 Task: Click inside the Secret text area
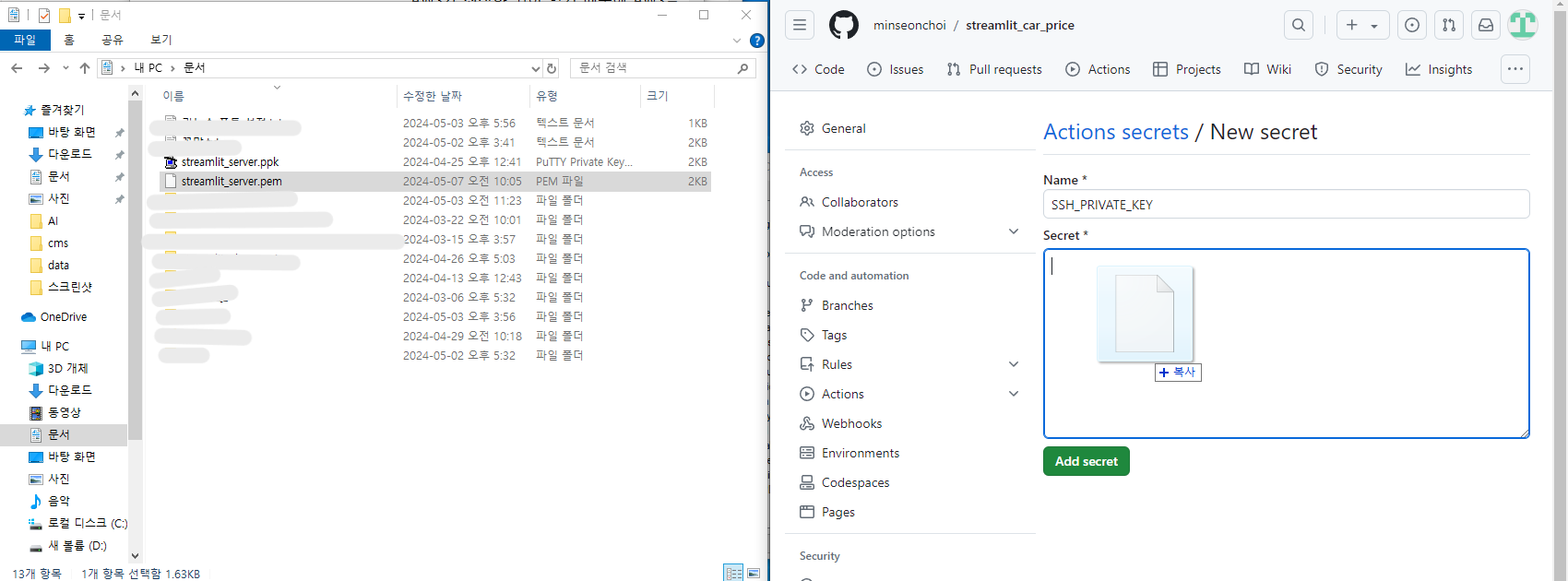(x=1286, y=343)
